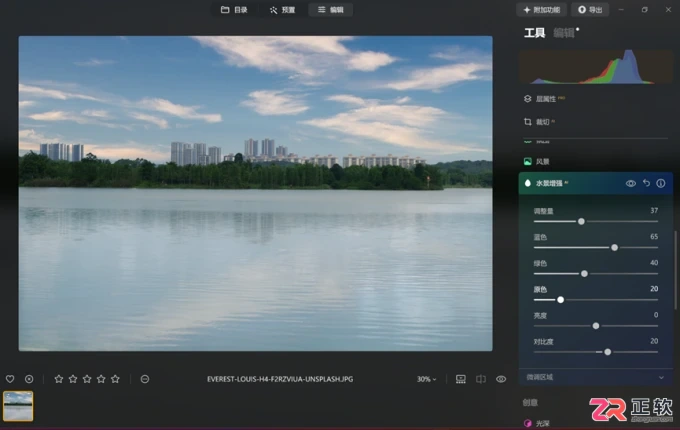Viewport: 680px width, 430px height.
Task: Click the RGB histogram graph
Action: point(596,66)
